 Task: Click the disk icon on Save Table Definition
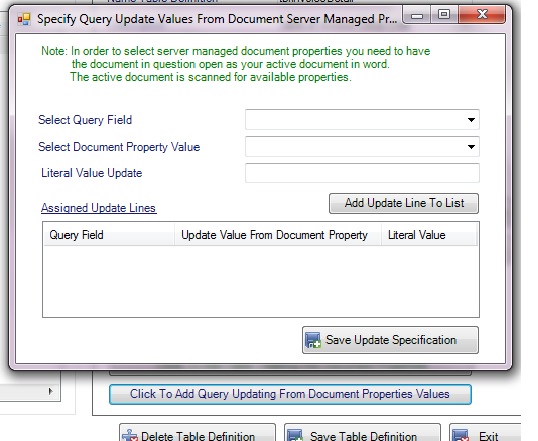click(296, 435)
